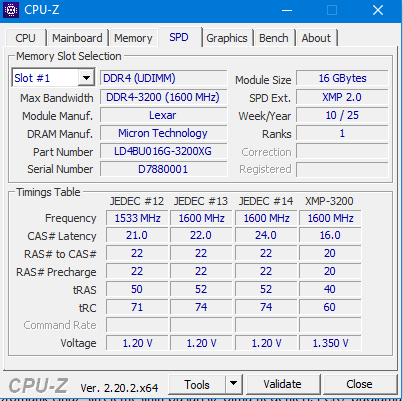The height and width of the screenshot is (401, 403).
Task: Click the CPU-Z app icon in title bar
Action: click(x=11, y=10)
